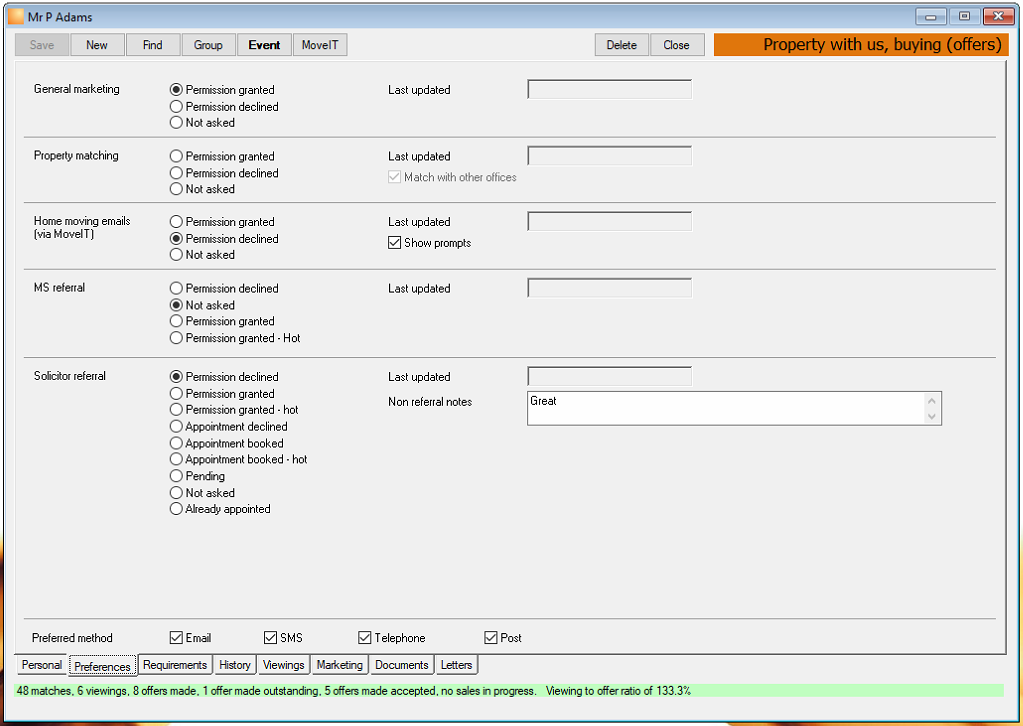Screen dimensions: 1023x726
Task: Click the greyed Save button
Action: click(42, 45)
